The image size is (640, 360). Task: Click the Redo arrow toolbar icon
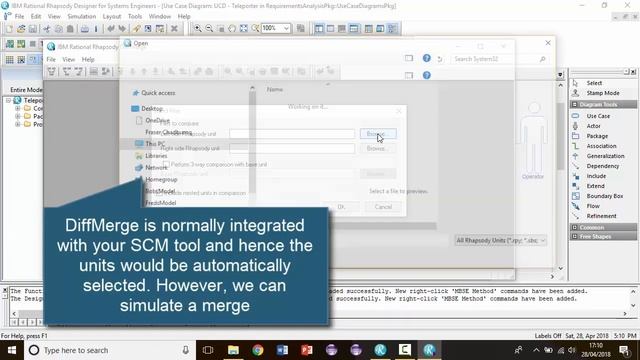point(122,29)
